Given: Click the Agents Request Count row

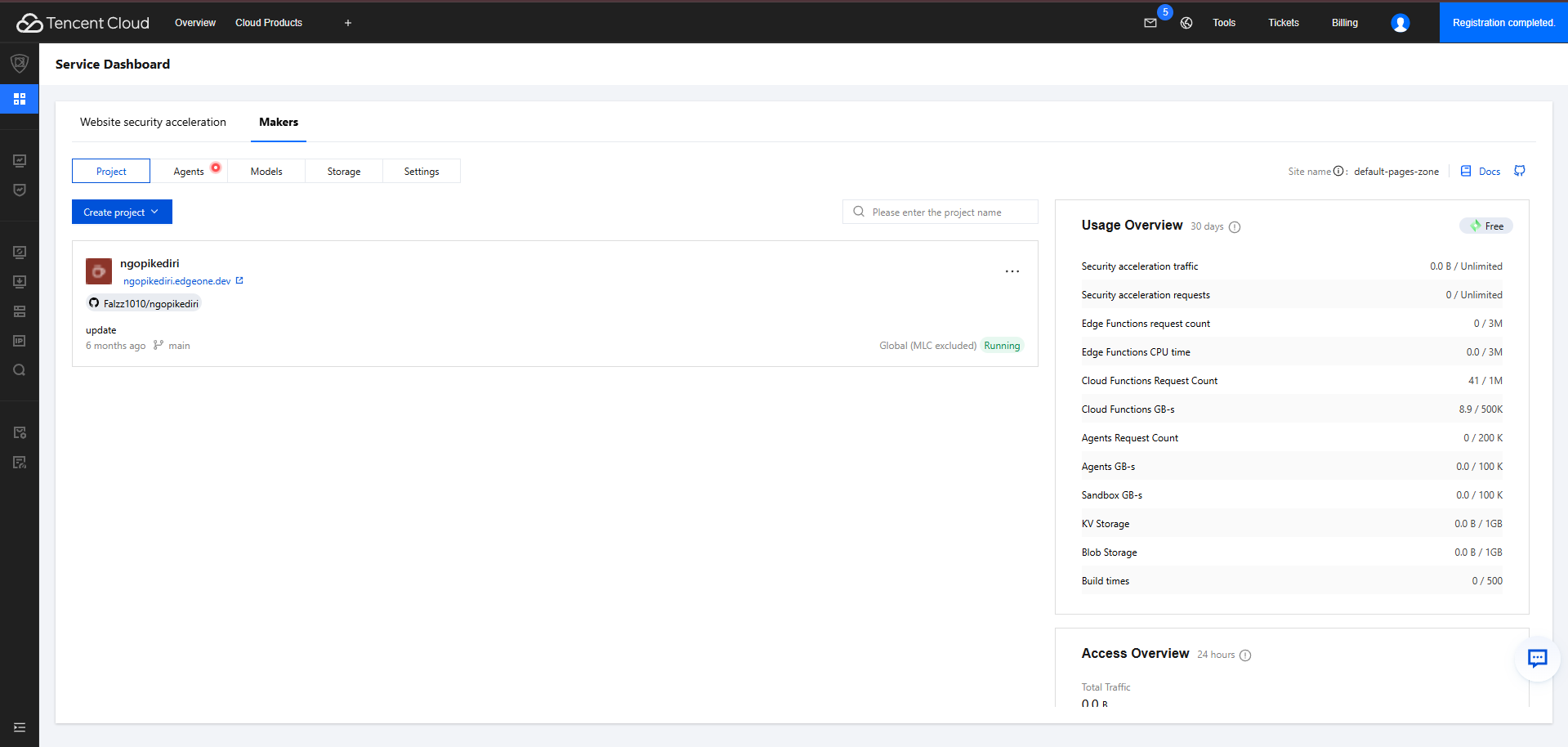Looking at the screenshot, I should point(1292,438).
